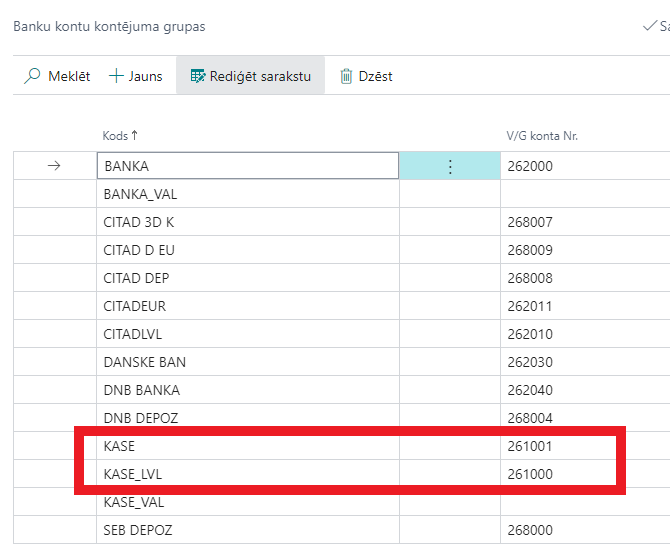Image resolution: width=670 pixels, height=544 pixels.
Task: Click the DANSKE BAN code cell
Action: (144, 362)
